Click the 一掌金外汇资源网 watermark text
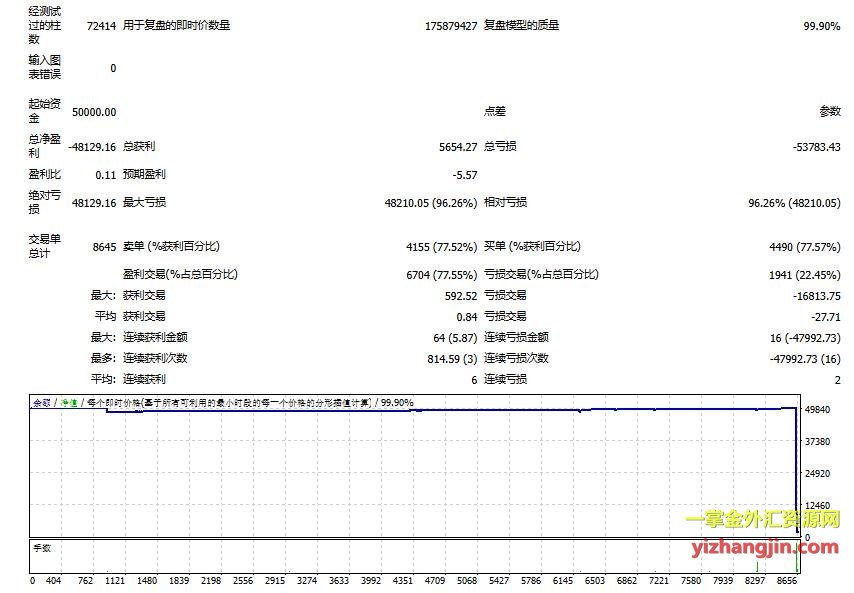This screenshot has width=854, height=593. click(762, 520)
